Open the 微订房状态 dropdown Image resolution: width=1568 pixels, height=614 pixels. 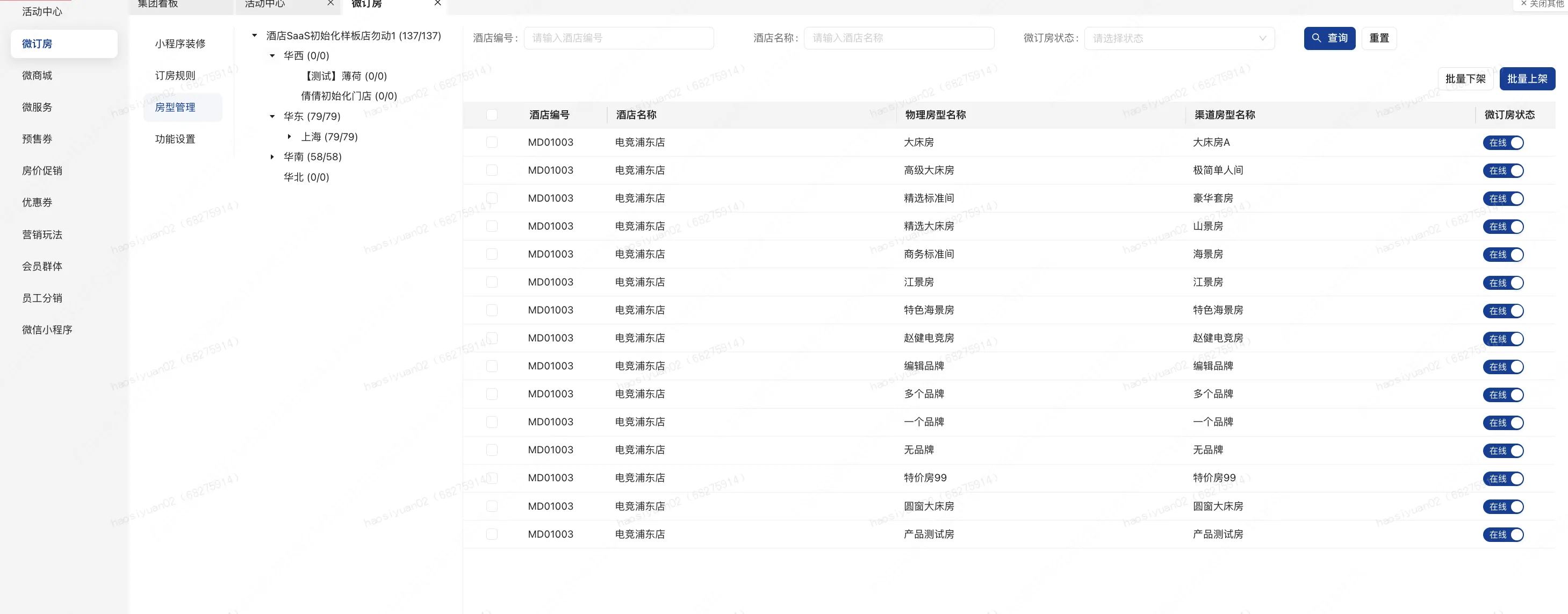[1178, 38]
